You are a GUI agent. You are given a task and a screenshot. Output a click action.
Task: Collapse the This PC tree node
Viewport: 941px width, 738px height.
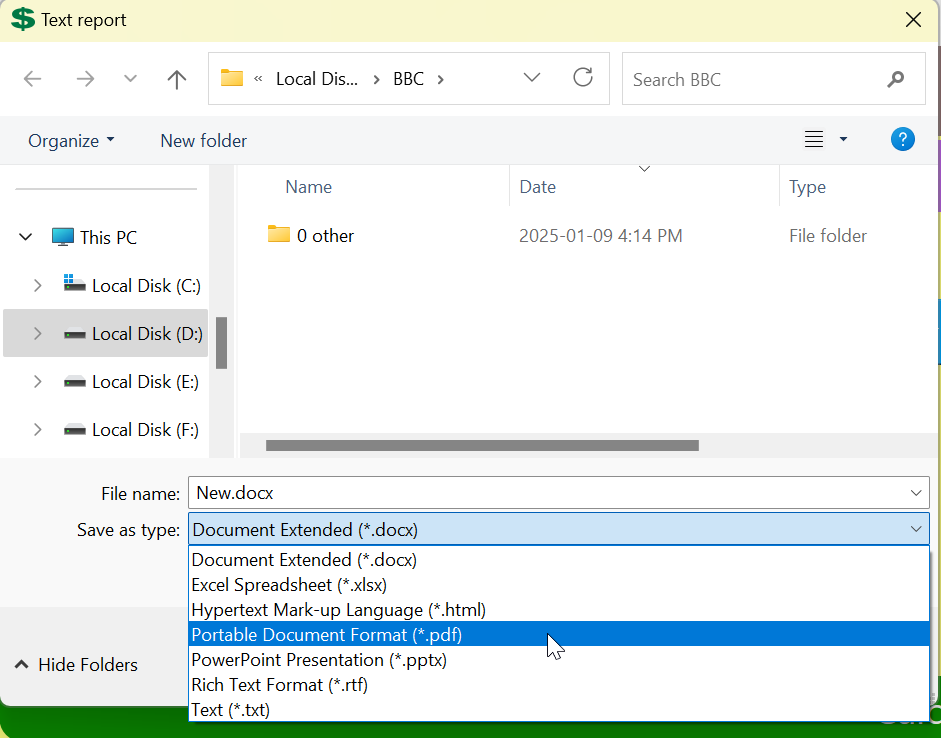pyautogui.click(x=26, y=237)
